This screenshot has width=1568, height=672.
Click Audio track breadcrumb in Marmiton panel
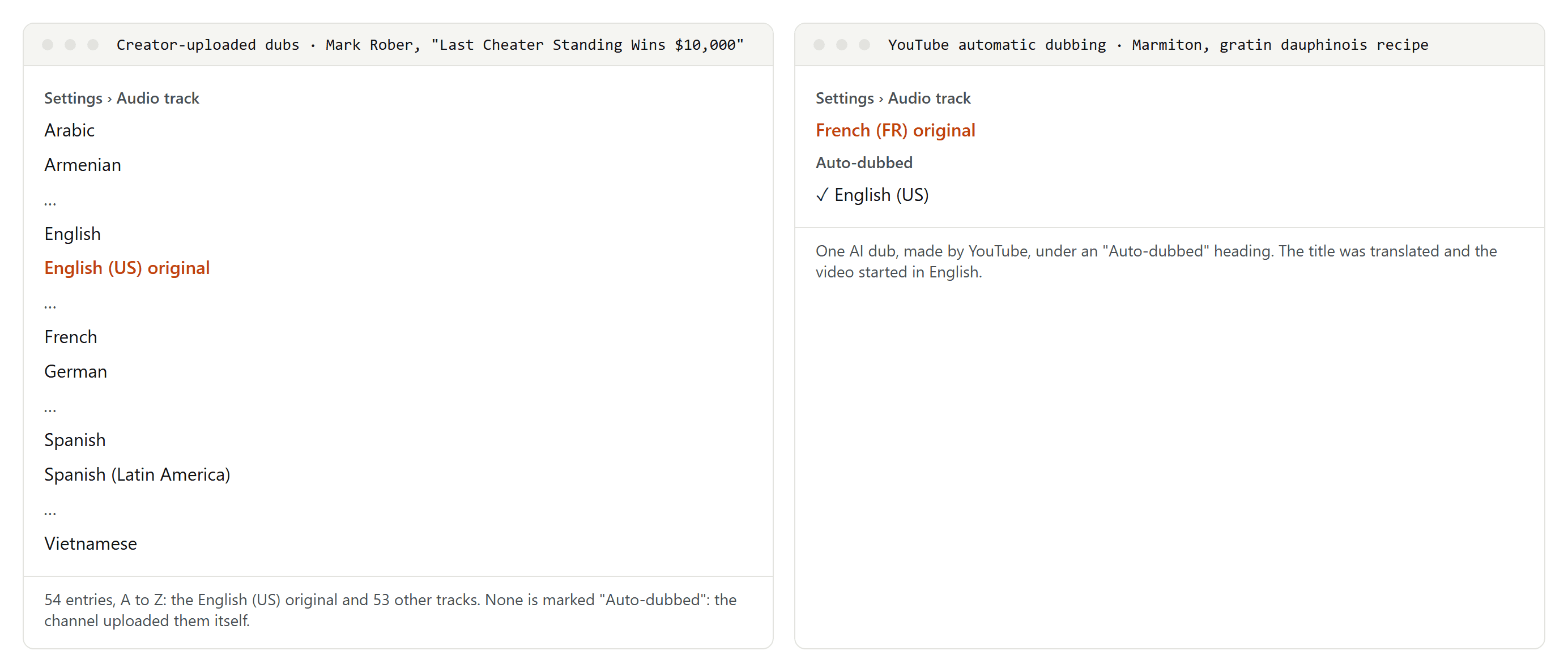click(x=929, y=98)
